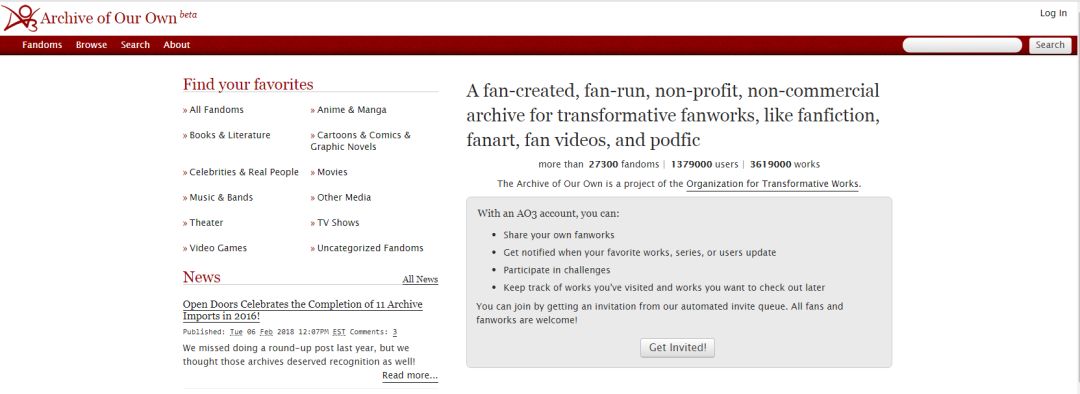The image size is (1080, 394).
Task: Browse the Anime & Manga category
Action: click(351, 110)
